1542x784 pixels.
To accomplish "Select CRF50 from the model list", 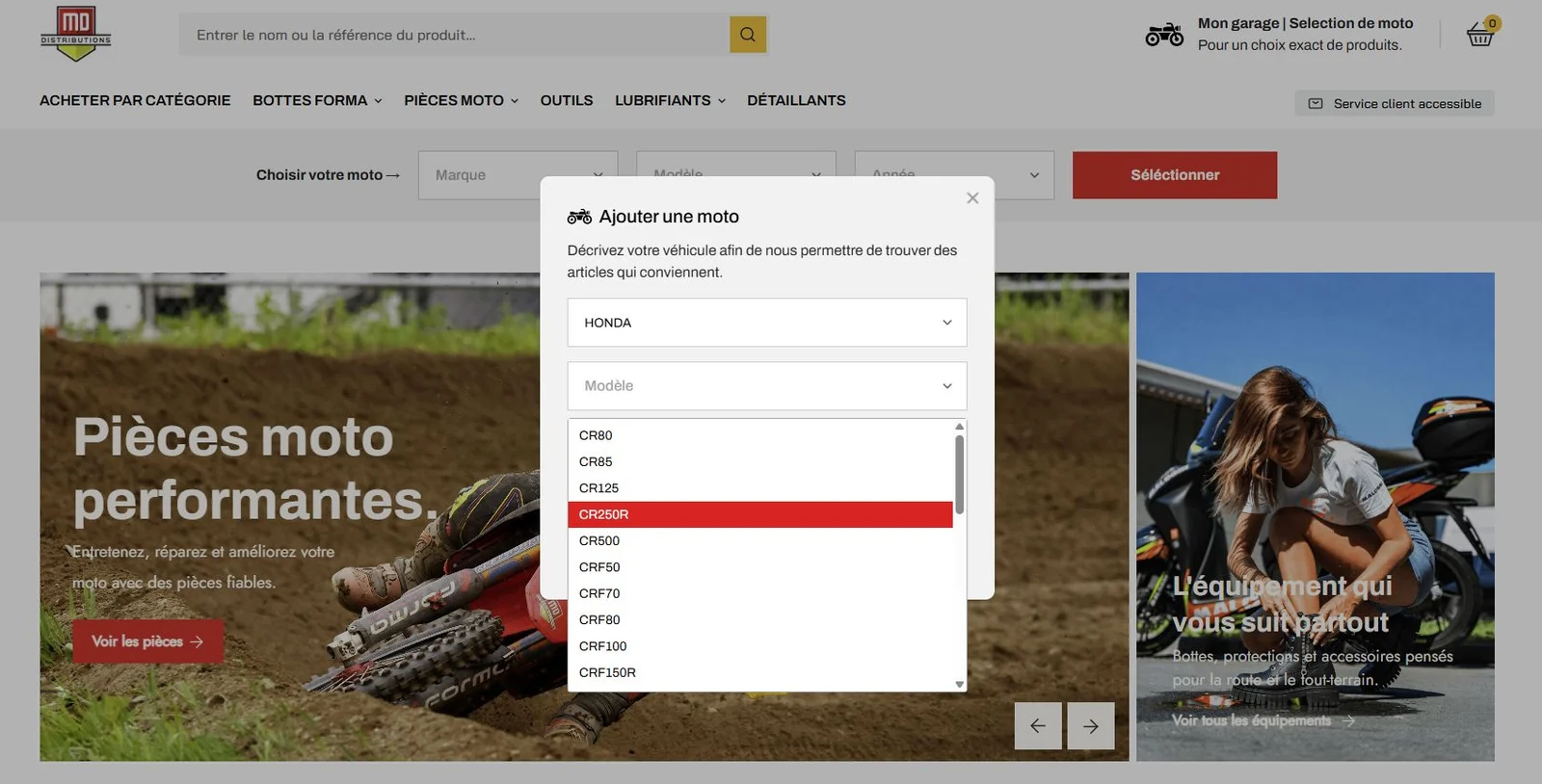I will pyautogui.click(x=760, y=567).
